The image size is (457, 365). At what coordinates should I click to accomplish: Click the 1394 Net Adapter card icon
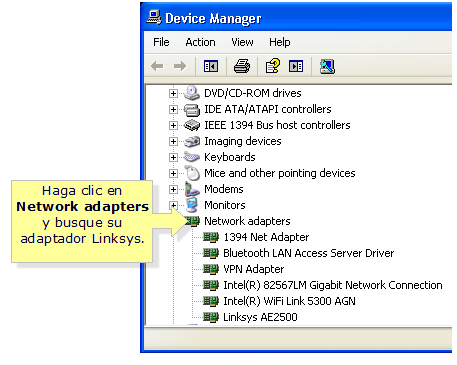pyautogui.click(x=211, y=237)
